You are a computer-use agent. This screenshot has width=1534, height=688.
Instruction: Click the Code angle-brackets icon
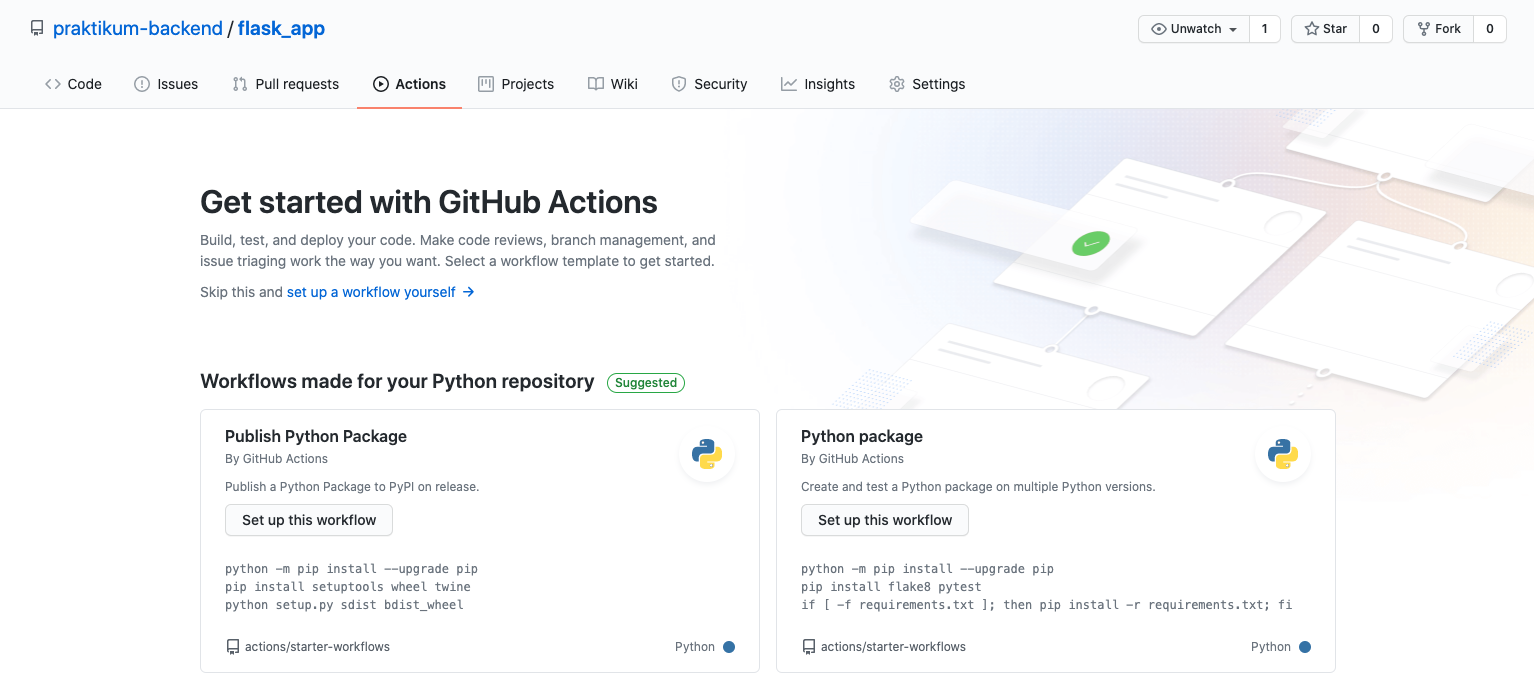click(x=53, y=84)
